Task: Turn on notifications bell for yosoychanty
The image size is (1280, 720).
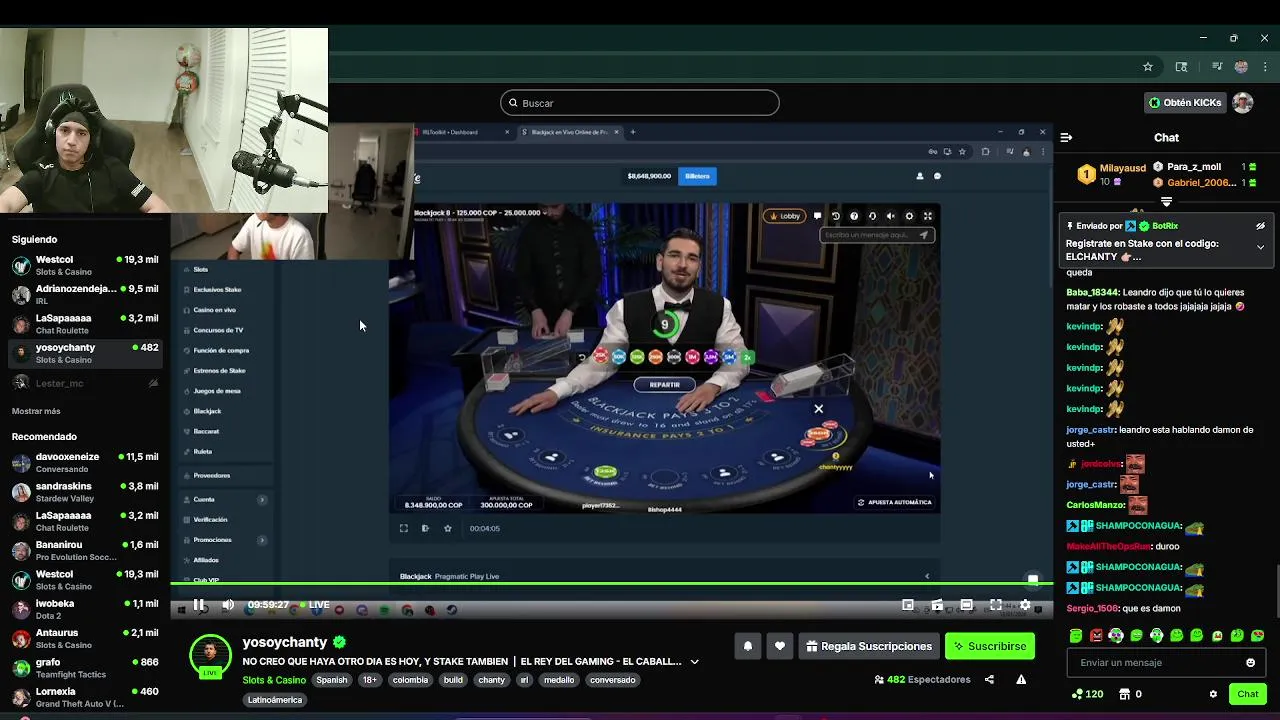Action: point(747,646)
